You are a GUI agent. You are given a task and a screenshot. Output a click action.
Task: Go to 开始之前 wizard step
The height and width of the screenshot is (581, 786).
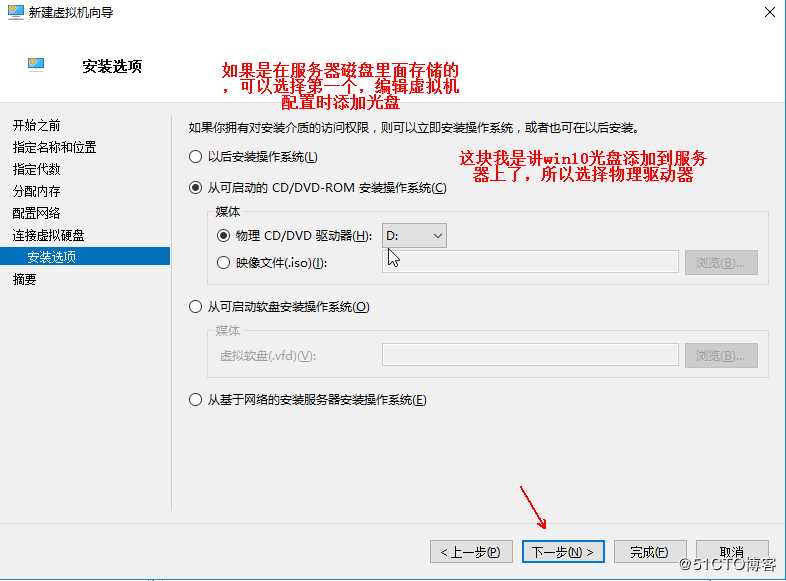[x=36, y=125]
